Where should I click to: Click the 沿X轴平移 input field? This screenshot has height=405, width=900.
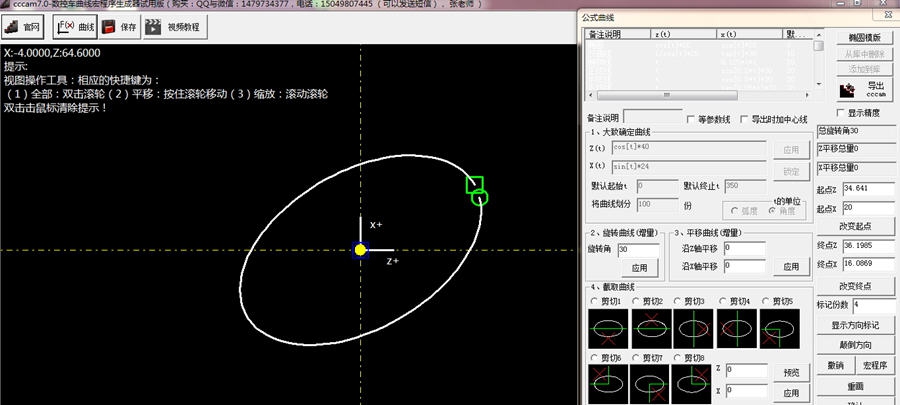pos(744,266)
